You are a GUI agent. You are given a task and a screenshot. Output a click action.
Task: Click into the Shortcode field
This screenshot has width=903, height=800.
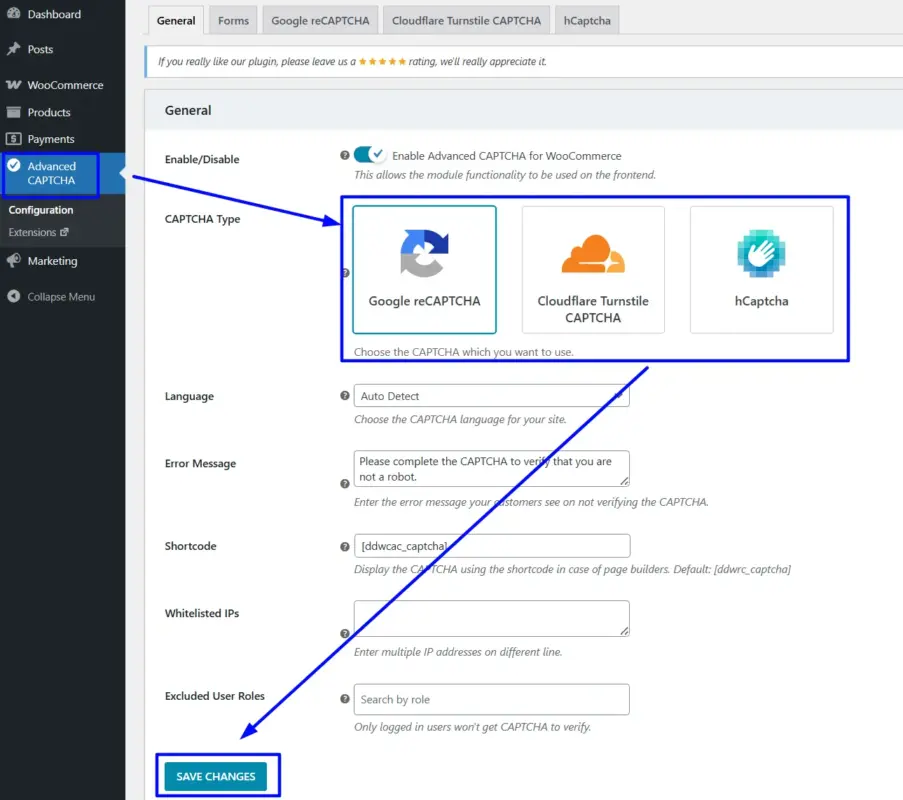click(492, 546)
